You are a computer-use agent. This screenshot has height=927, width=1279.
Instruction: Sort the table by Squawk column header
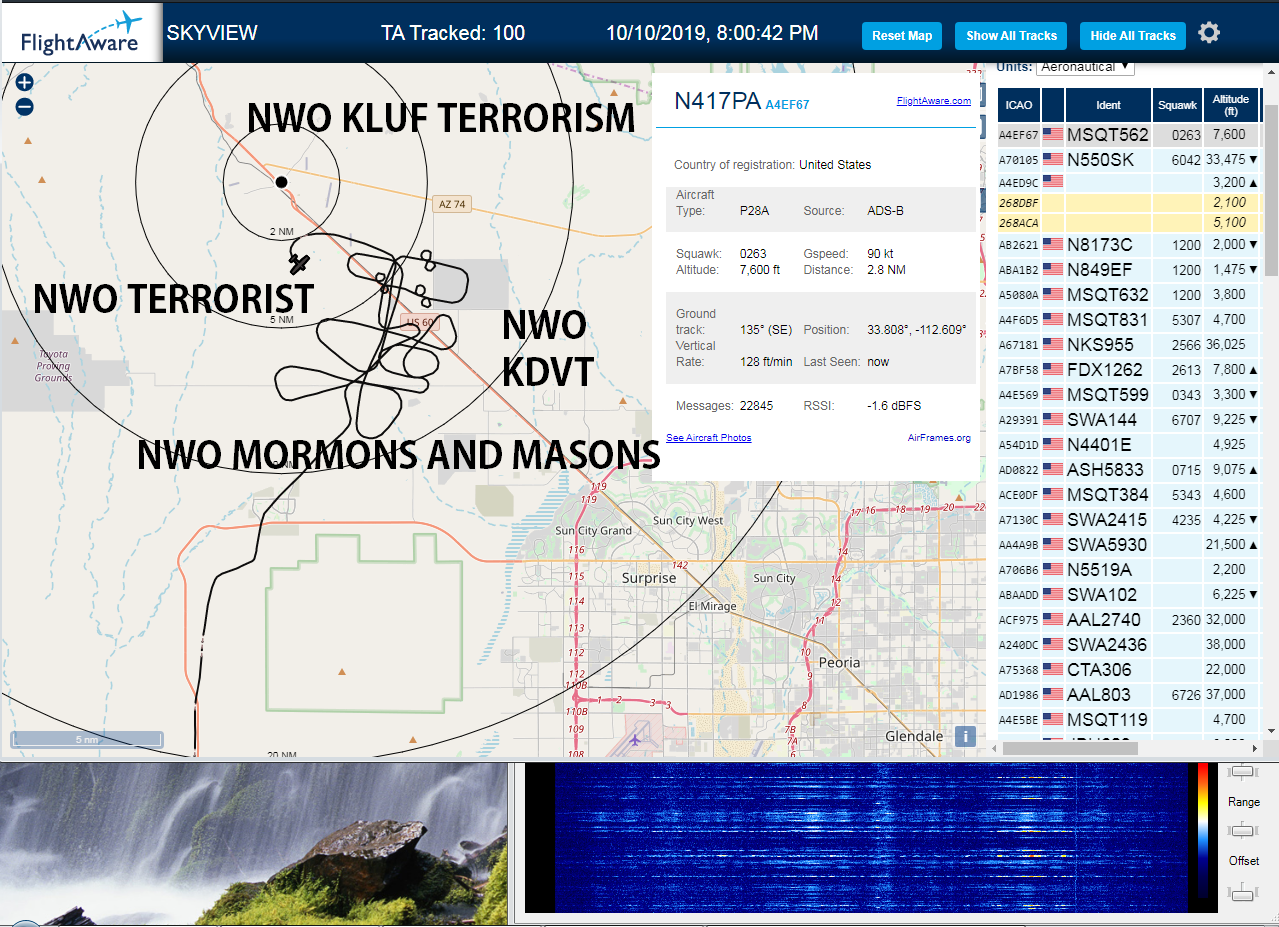click(1177, 105)
